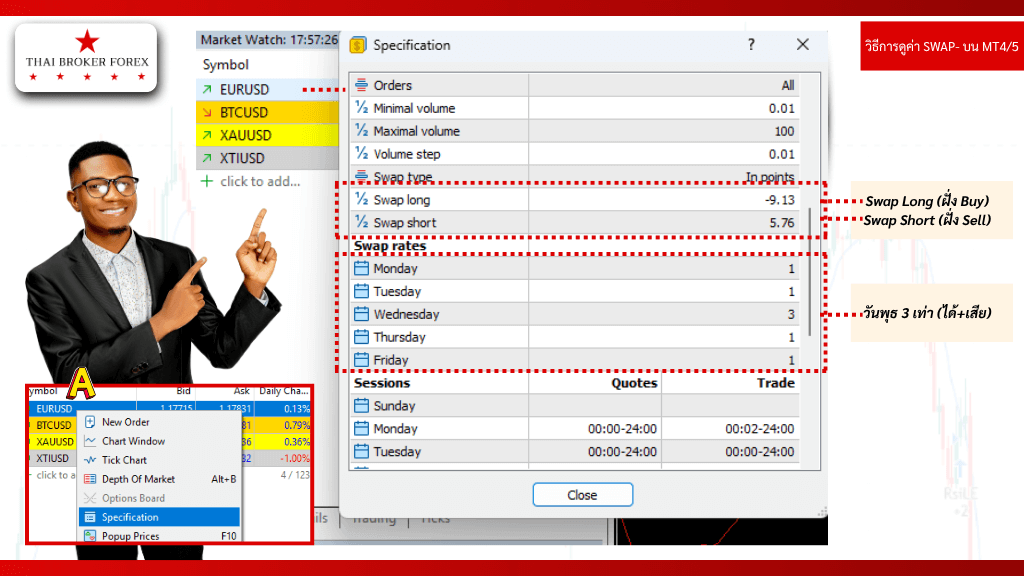Click the Specification icon in the context menu
Image resolution: width=1024 pixels, height=576 pixels.
click(x=90, y=517)
